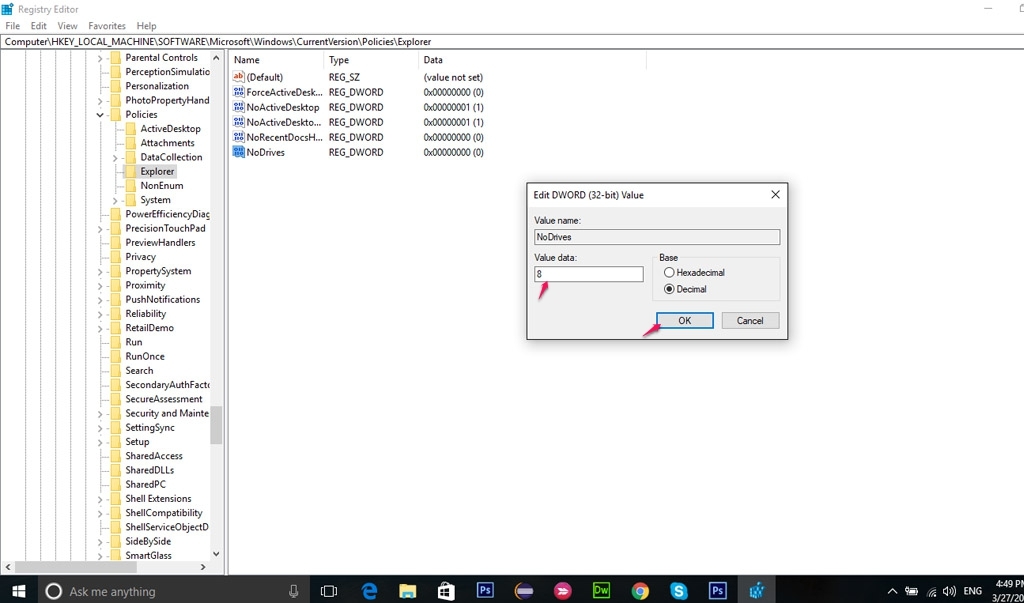This screenshot has width=1024, height=603.
Task: Open the View menu
Action: [67, 26]
